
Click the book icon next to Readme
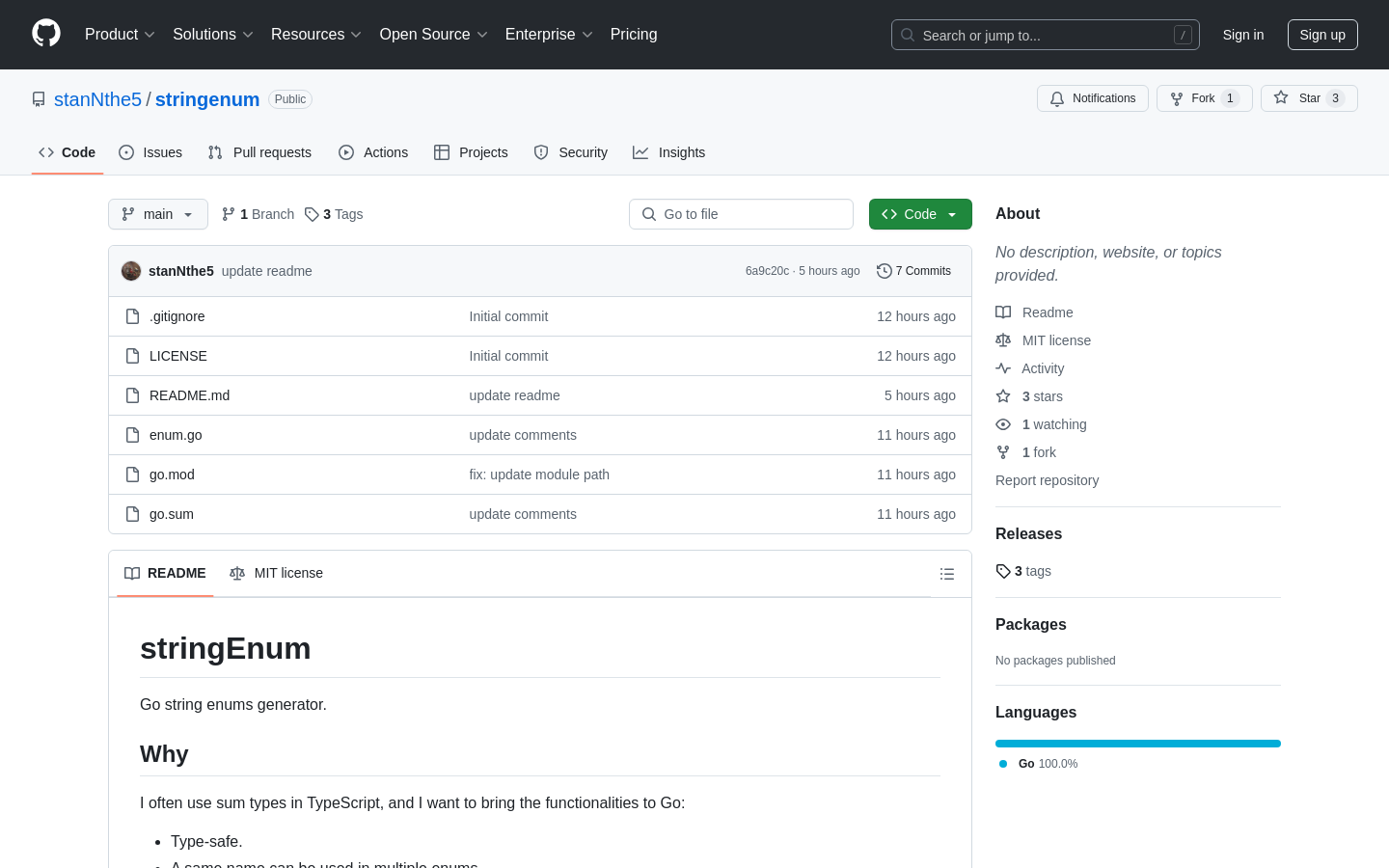1003,312
